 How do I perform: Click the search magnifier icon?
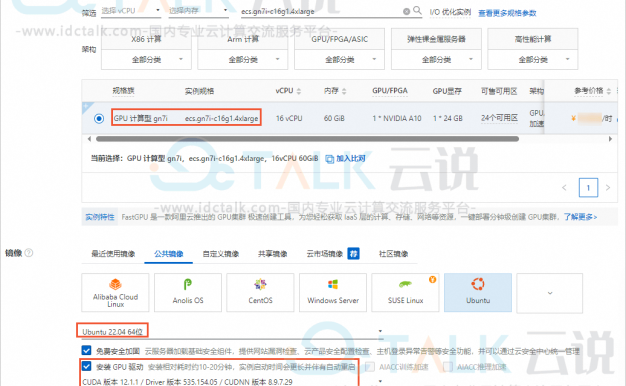point(417,10)
